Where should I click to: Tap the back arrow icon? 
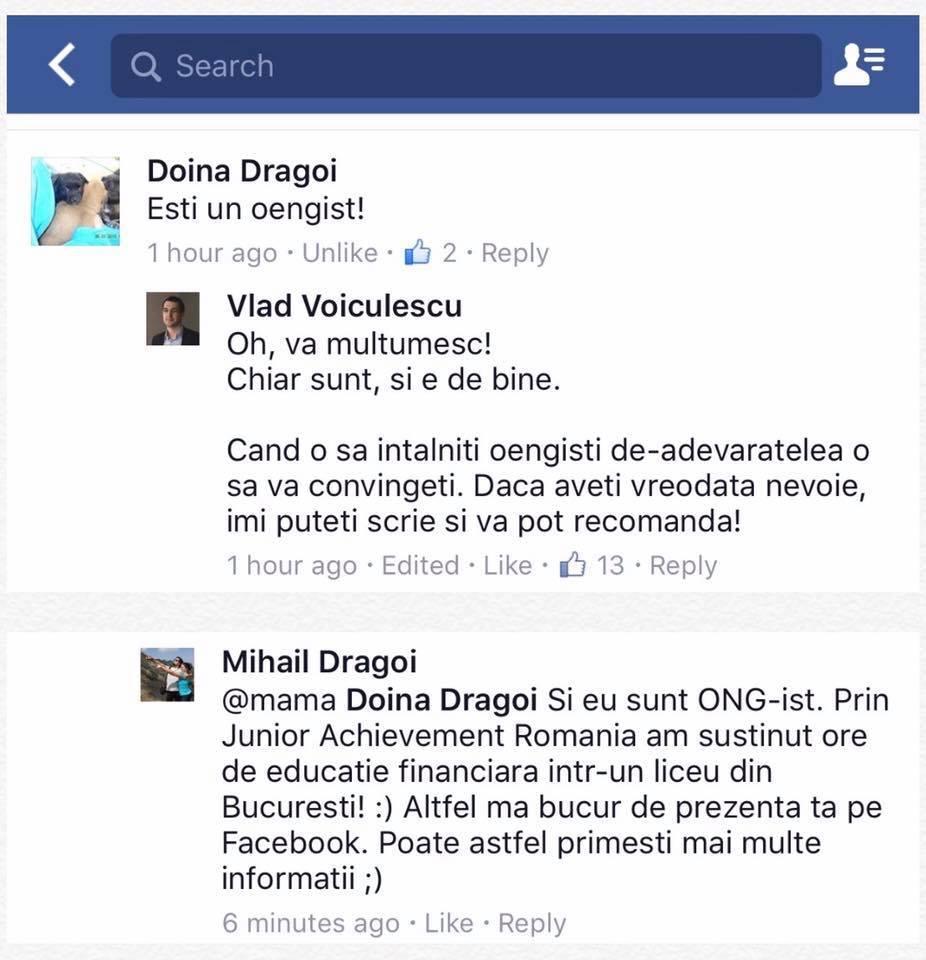pyautogui.click(x=62, y=64)
